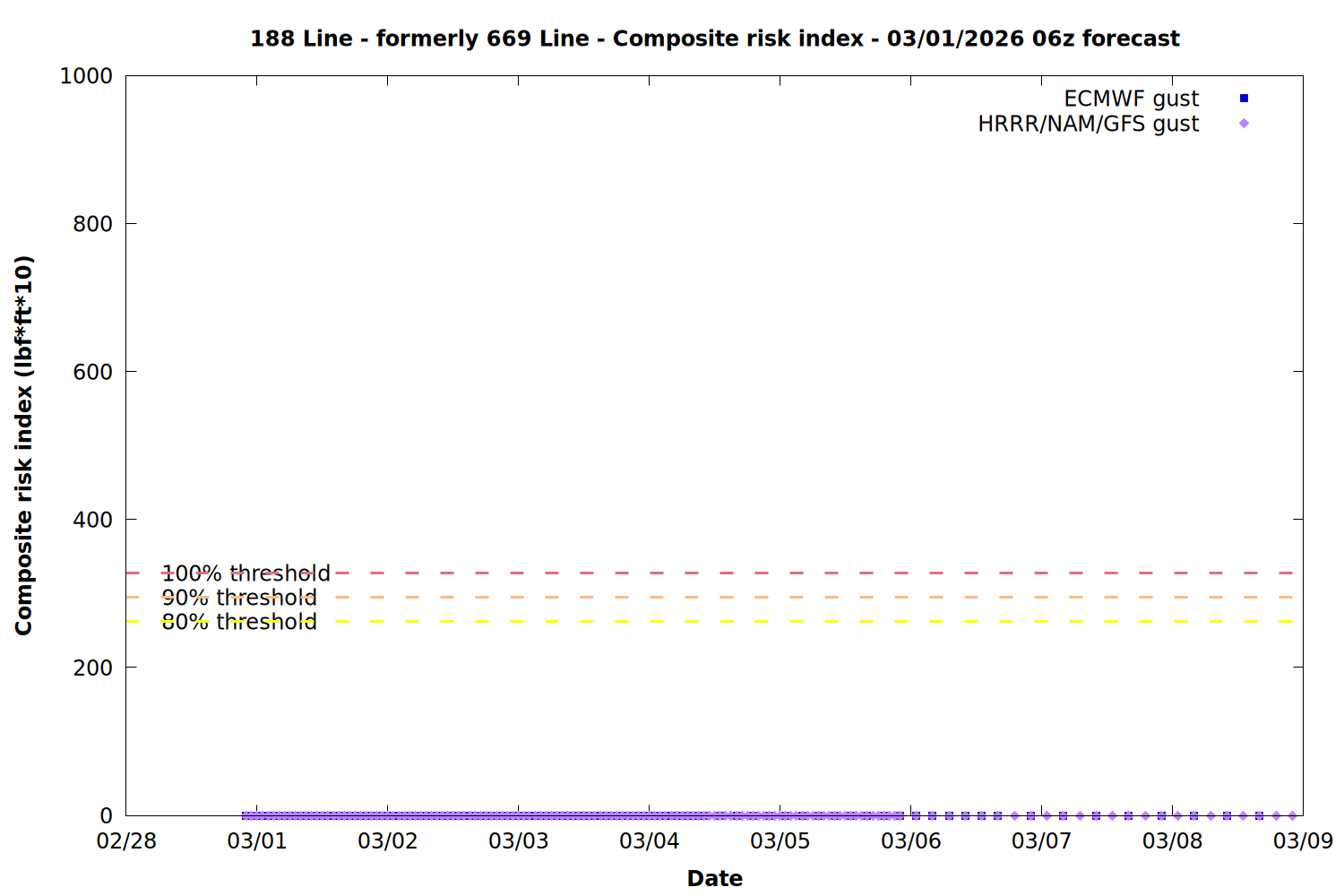Image resolution: width=1344 pixels, height=896 pixels.
Task: Click the 90% threshold label
Action: pyautogui.click(x=239, y=598)
